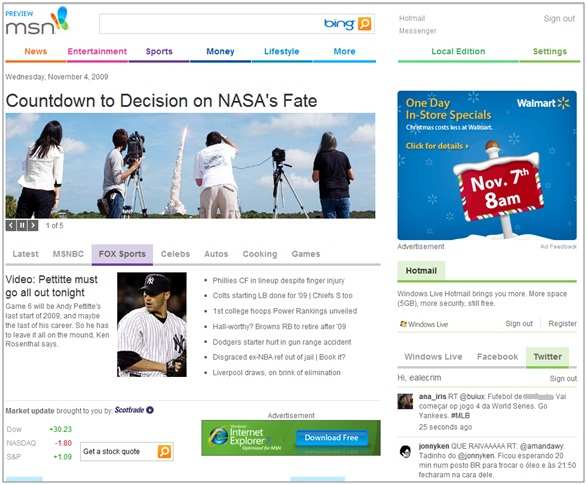Click Walmart One Day Specials ad
587x485 pixels.
pos(487,165)
